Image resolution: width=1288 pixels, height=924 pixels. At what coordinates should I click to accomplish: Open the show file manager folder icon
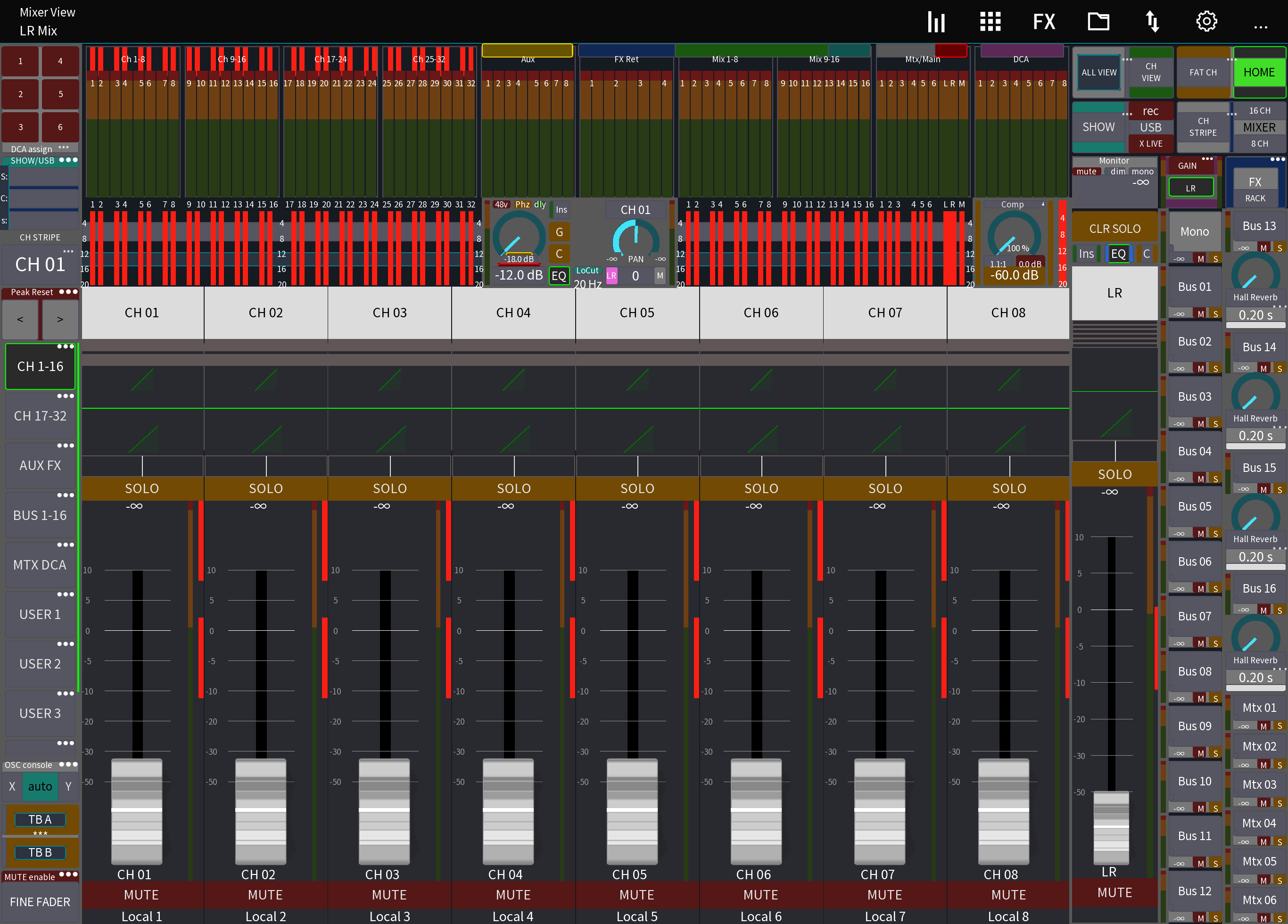coord(1098,21)
